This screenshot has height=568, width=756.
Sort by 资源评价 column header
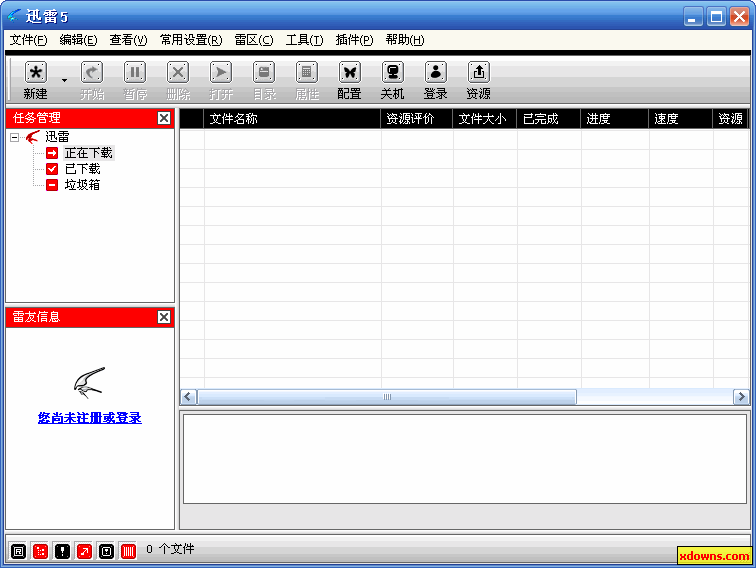click(417, 119)
